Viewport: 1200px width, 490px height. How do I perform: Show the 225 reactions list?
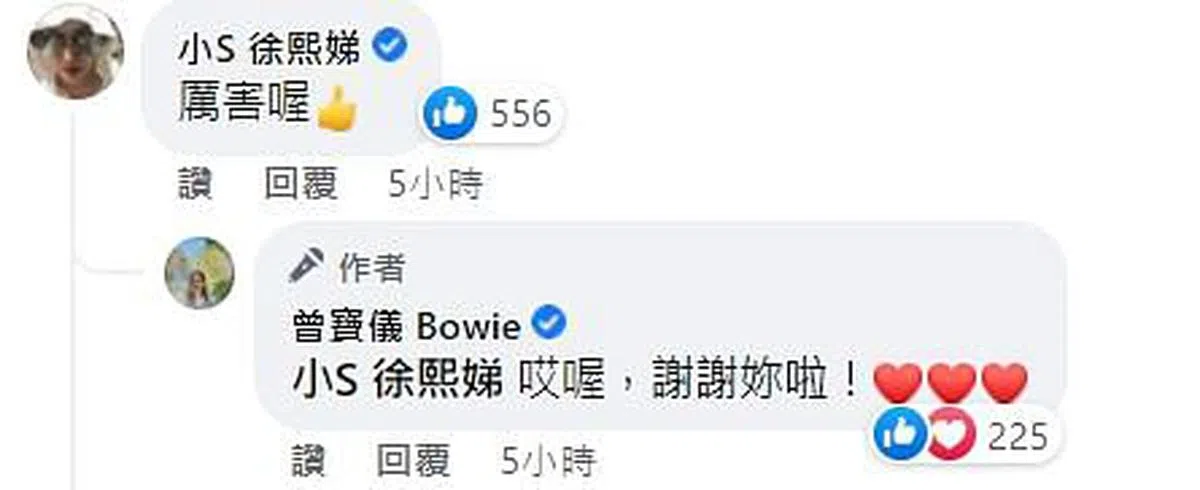coord(1016,436)
